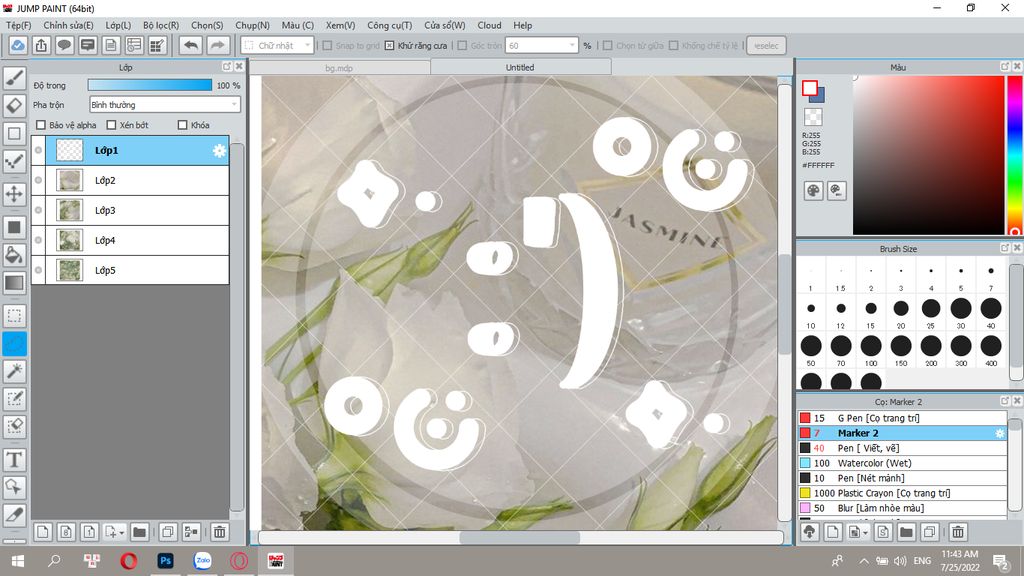Screen dimensions: 1024x576
Task: Toggle Khóa checkbox
Action: pos(183,125)
